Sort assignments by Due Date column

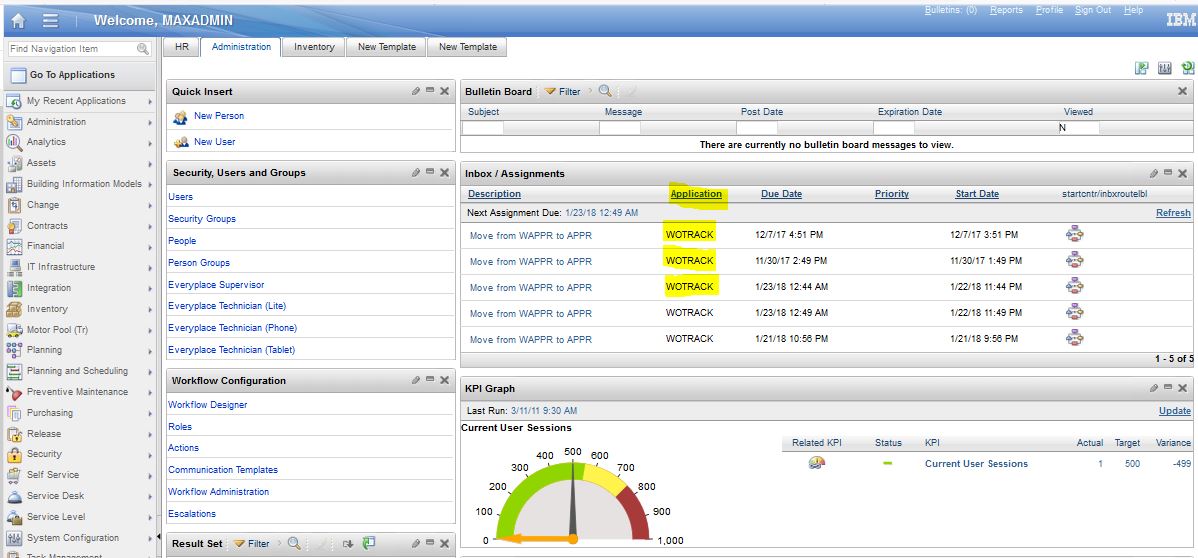click(781, 194)
